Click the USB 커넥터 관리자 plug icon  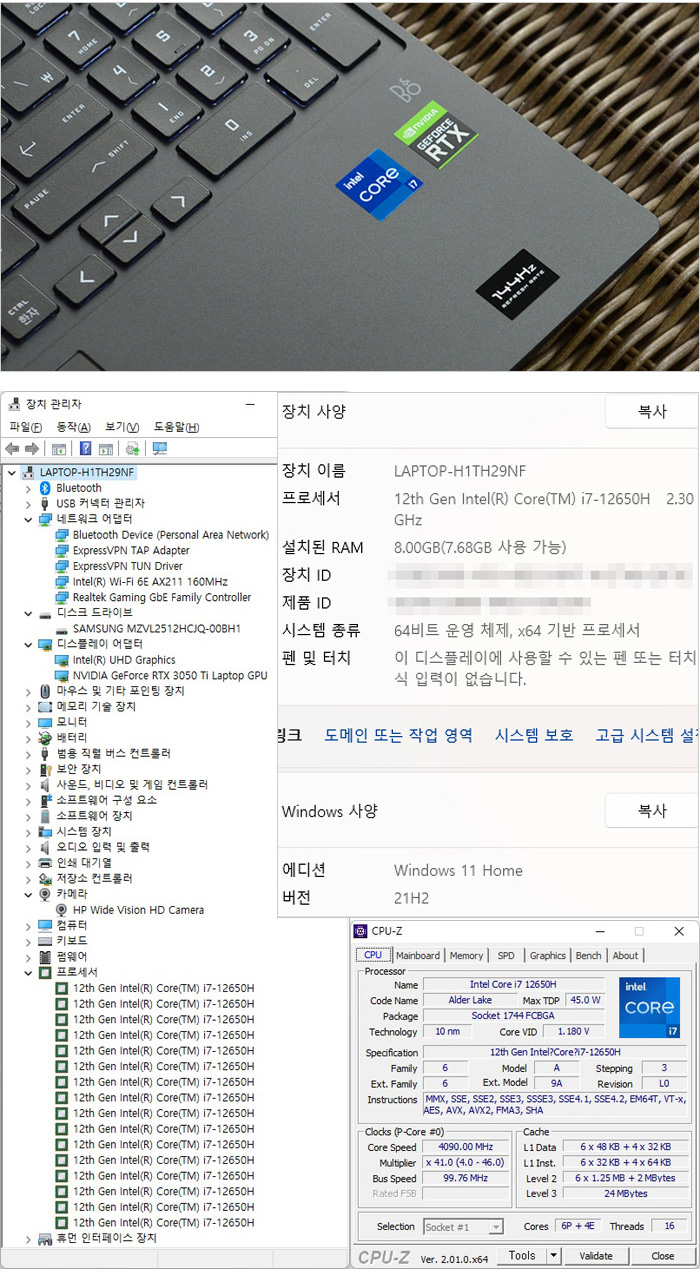click(45, 503)
